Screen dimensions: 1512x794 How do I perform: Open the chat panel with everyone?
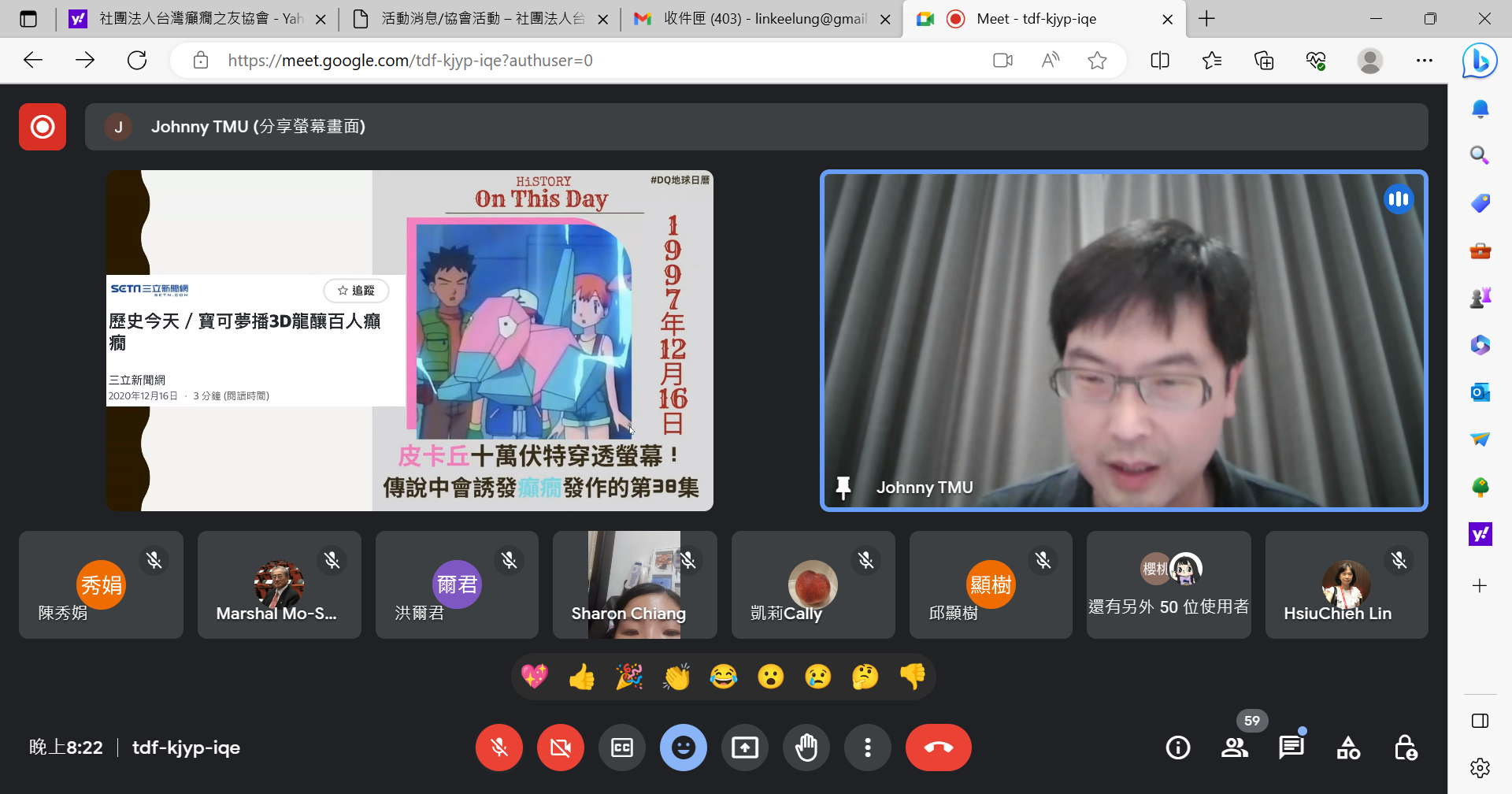pos(1291,748)
